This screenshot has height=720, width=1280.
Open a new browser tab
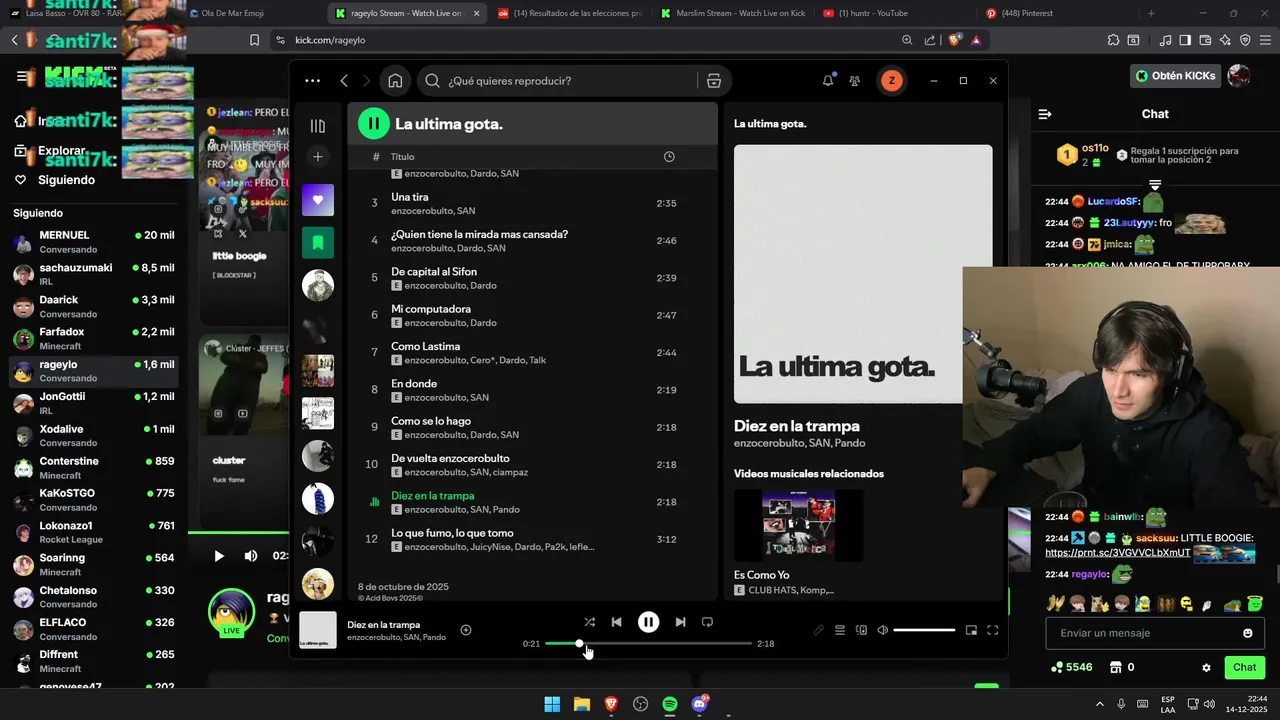pos(1151,13)
